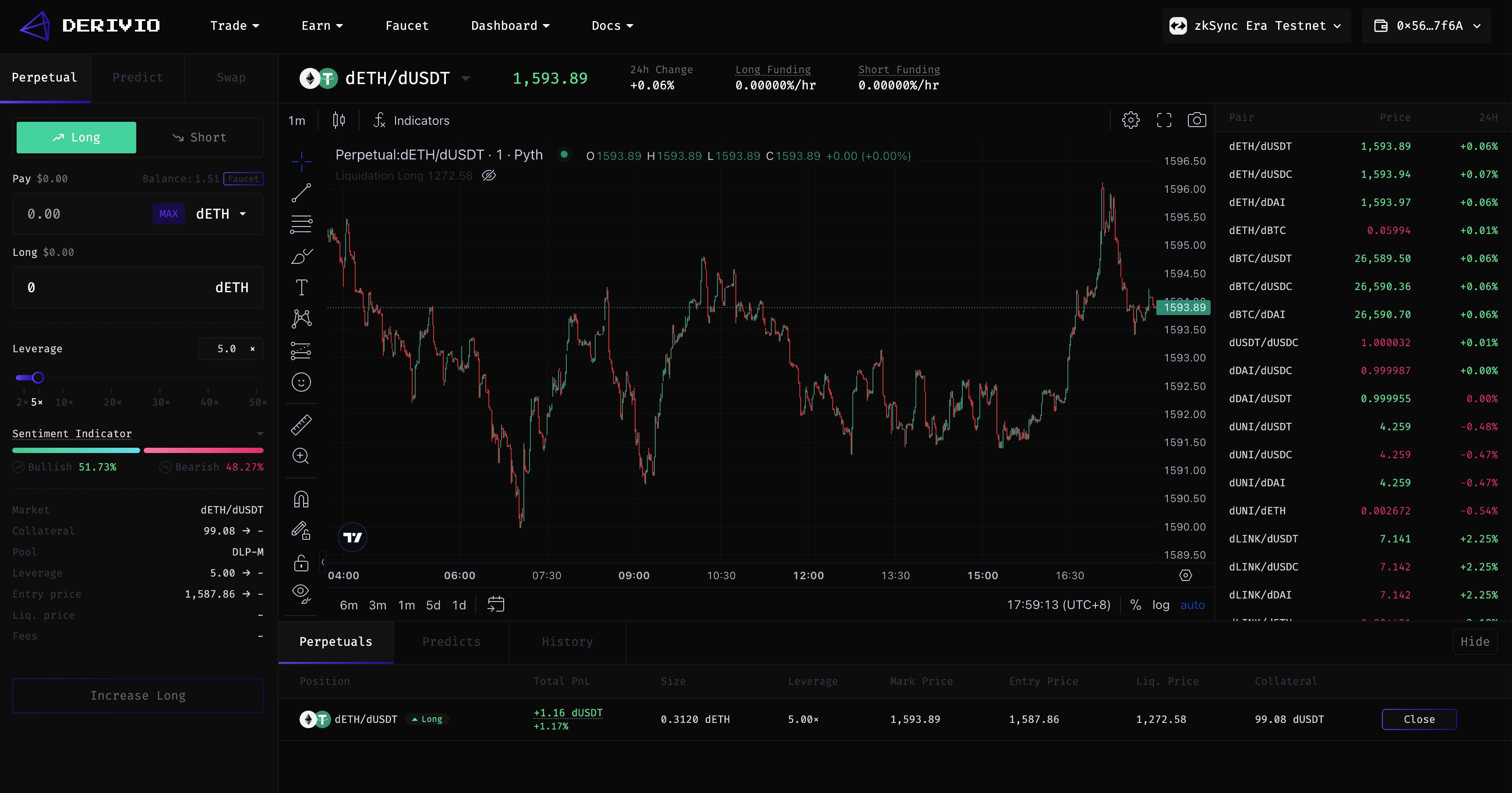Select the text annotation tool
1512x793 pixels.
point(301,287)
